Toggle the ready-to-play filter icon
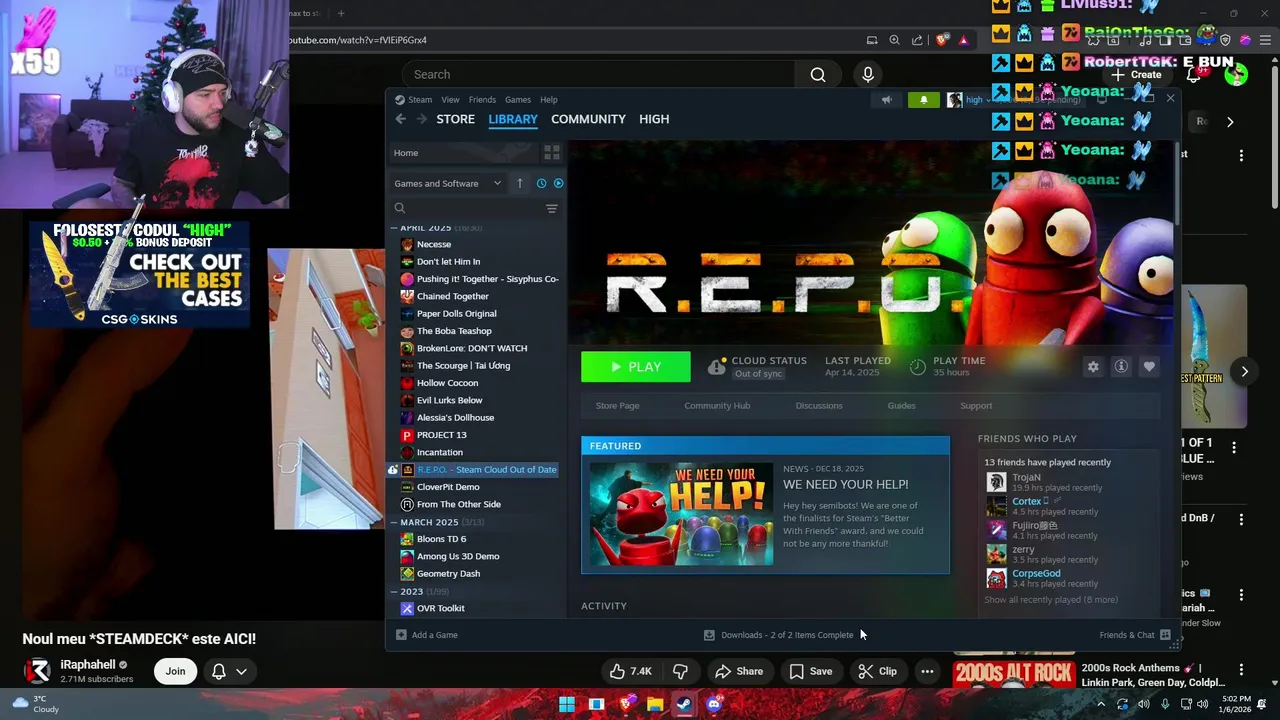The height and width of the screenshot is (720, 1280). pos(558,183)
